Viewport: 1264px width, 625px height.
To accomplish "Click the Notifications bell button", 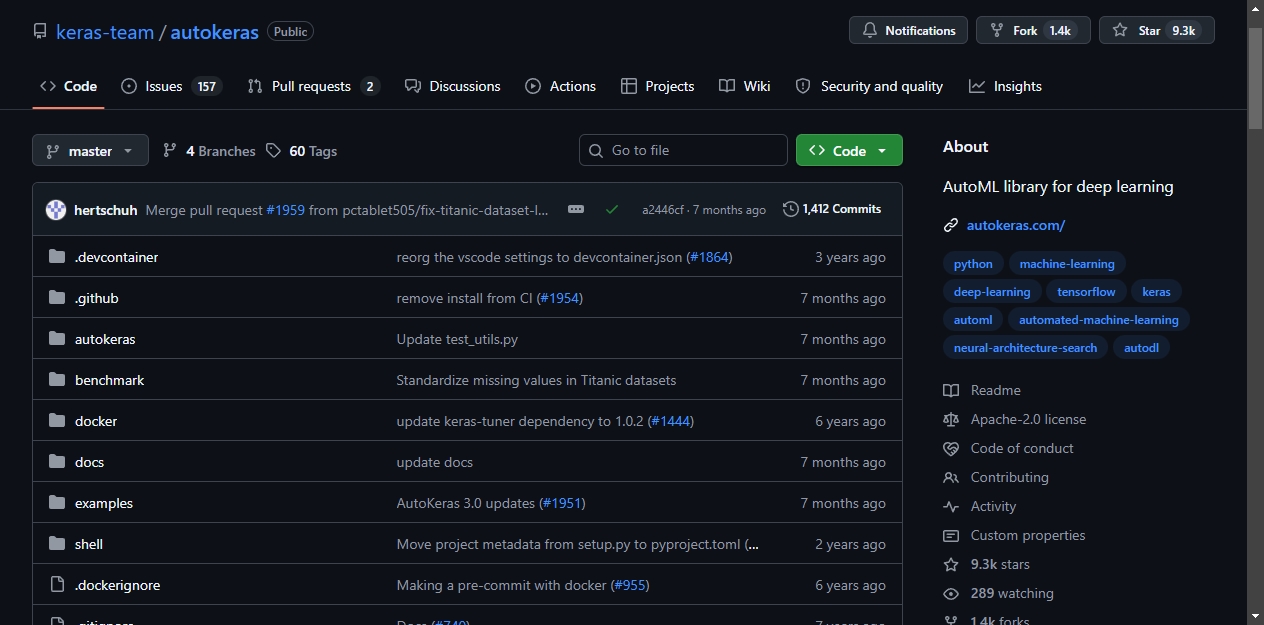I will 908,31.
